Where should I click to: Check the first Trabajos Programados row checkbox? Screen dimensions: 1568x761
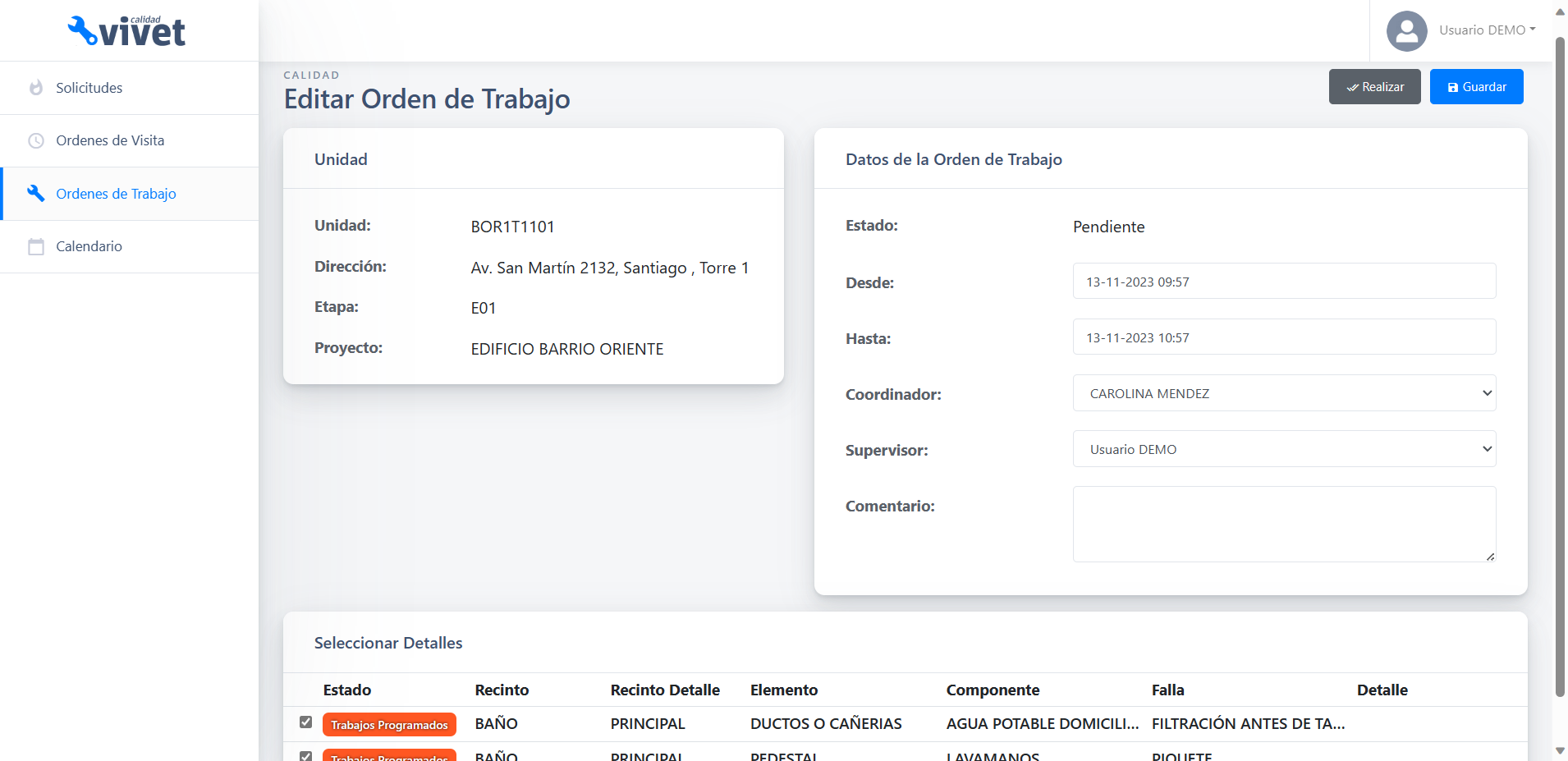tap(306, 722)
